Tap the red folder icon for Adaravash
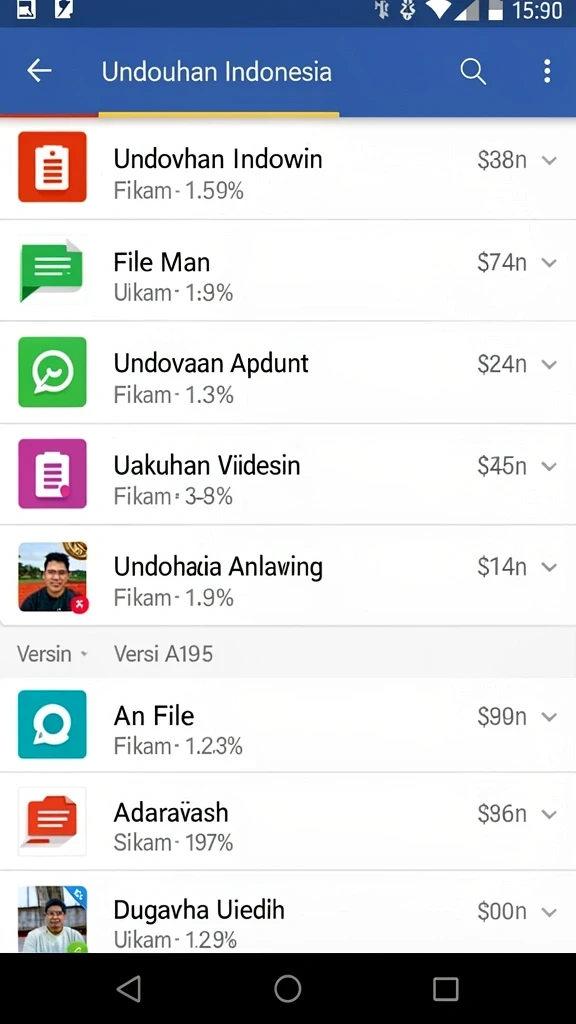 click(x=52, y=821)
